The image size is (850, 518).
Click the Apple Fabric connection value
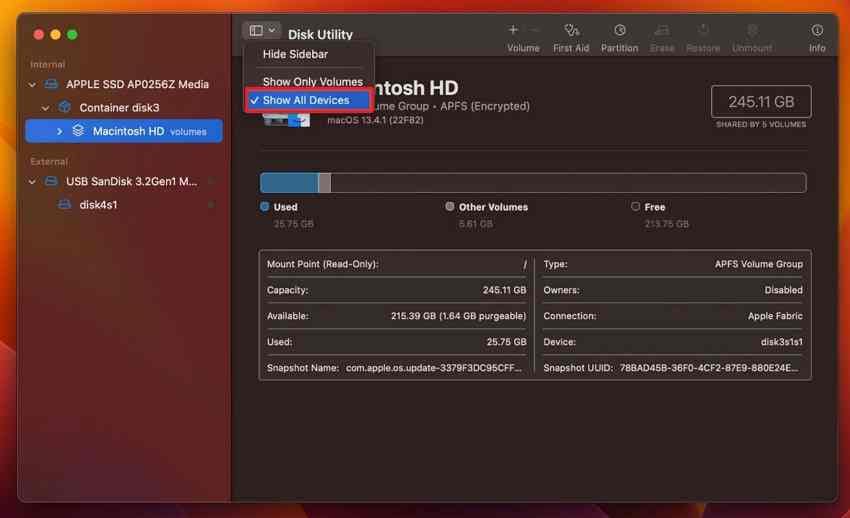pyautogui.click(x=775, y=316)
